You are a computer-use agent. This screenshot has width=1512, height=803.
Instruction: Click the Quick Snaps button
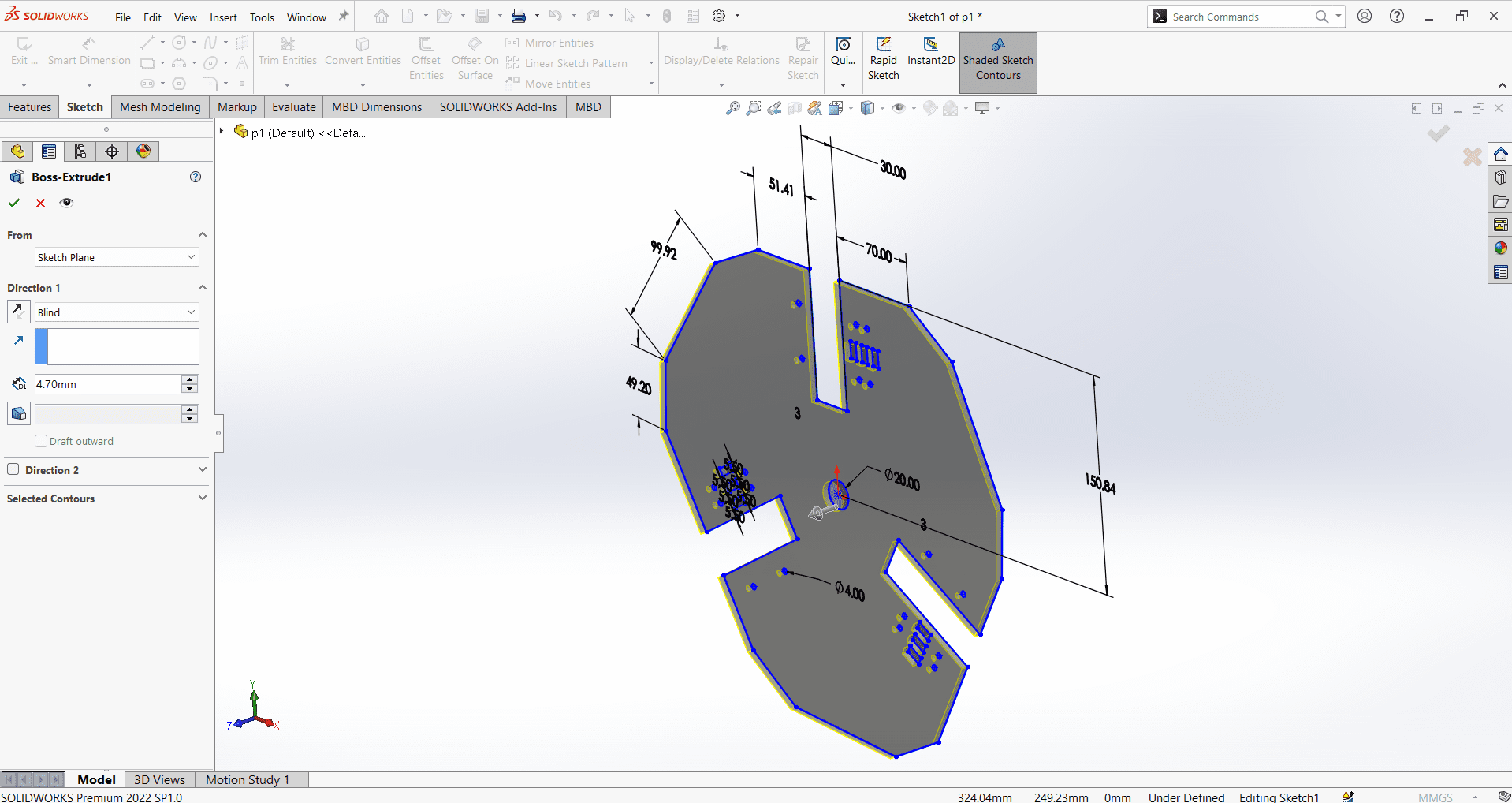843,51
